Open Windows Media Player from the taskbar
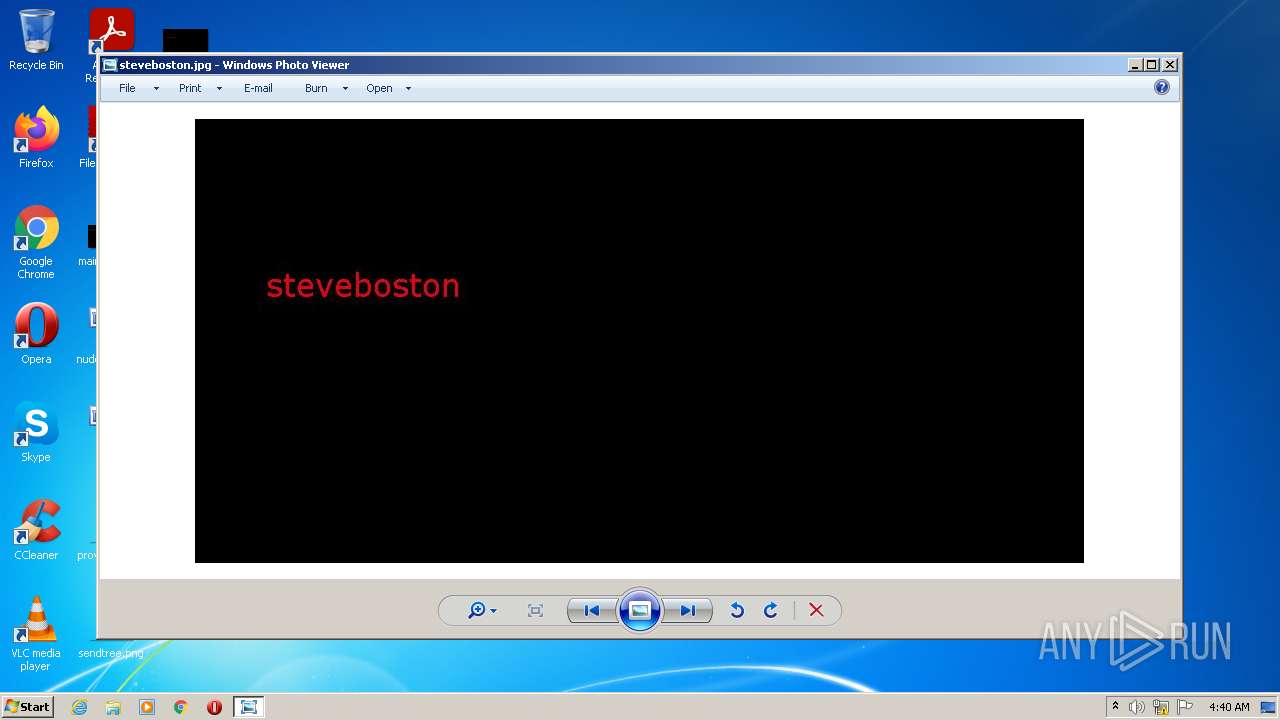This screenshot has height=720, width=1280. (x=147, y=707)
